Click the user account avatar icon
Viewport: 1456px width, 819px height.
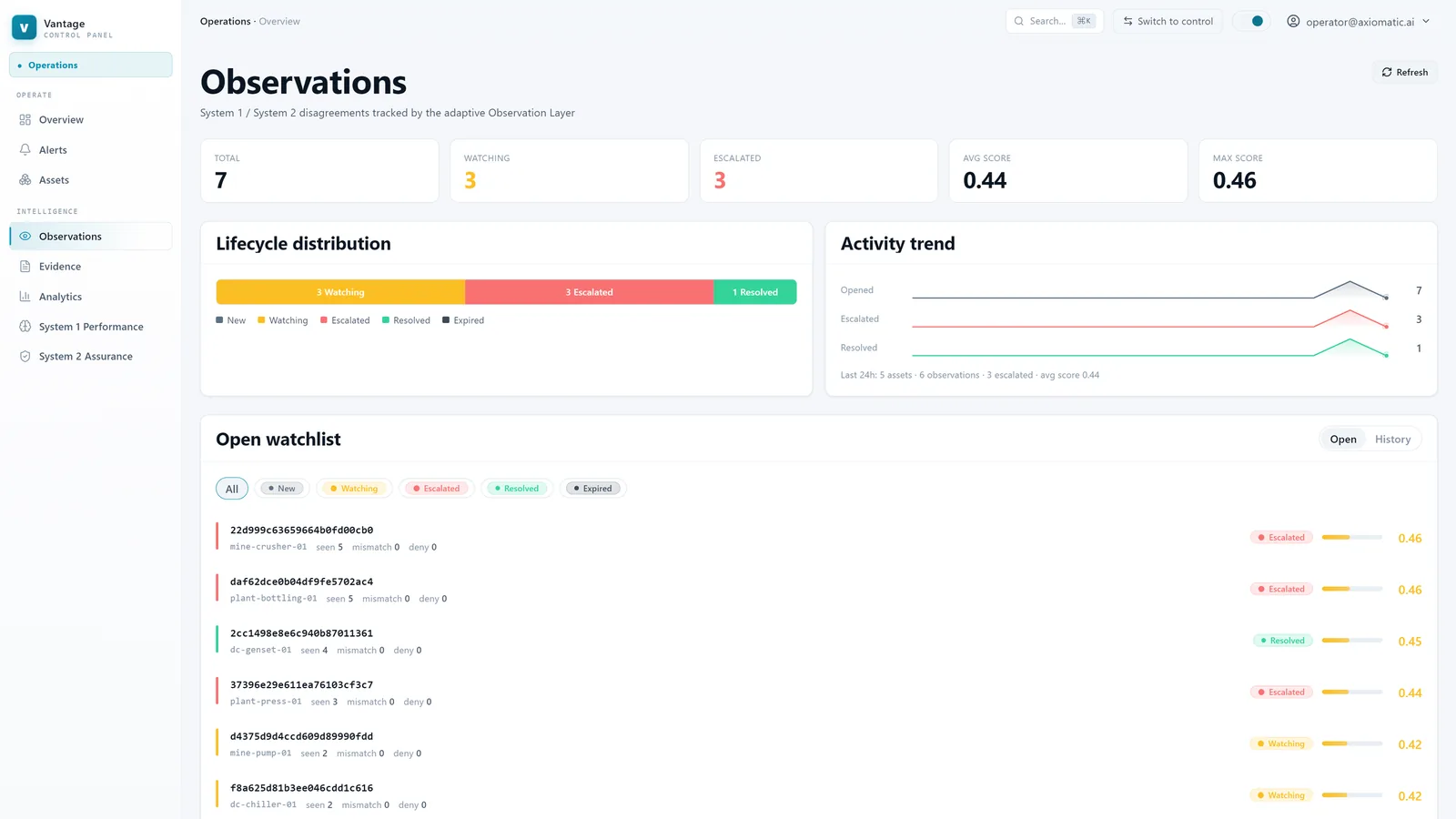click(1293, 21)
